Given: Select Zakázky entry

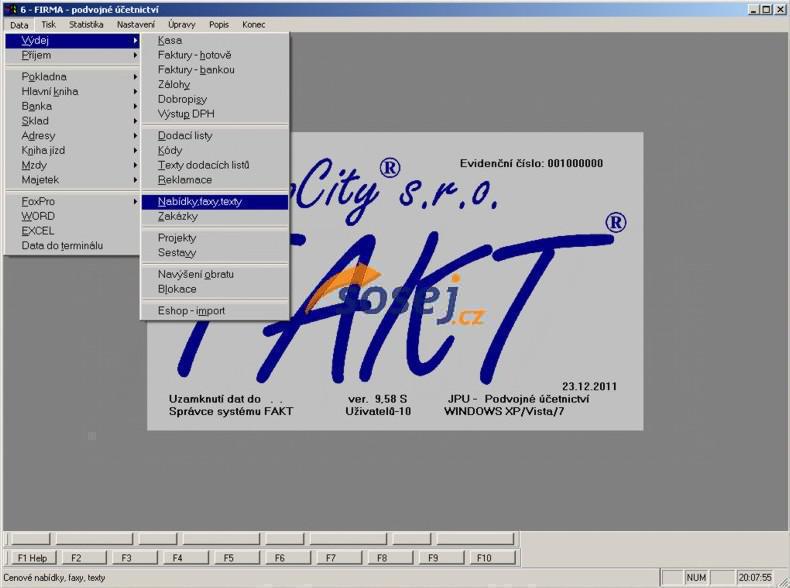Looking at the screenshot, I should click(x=215, y=217).
